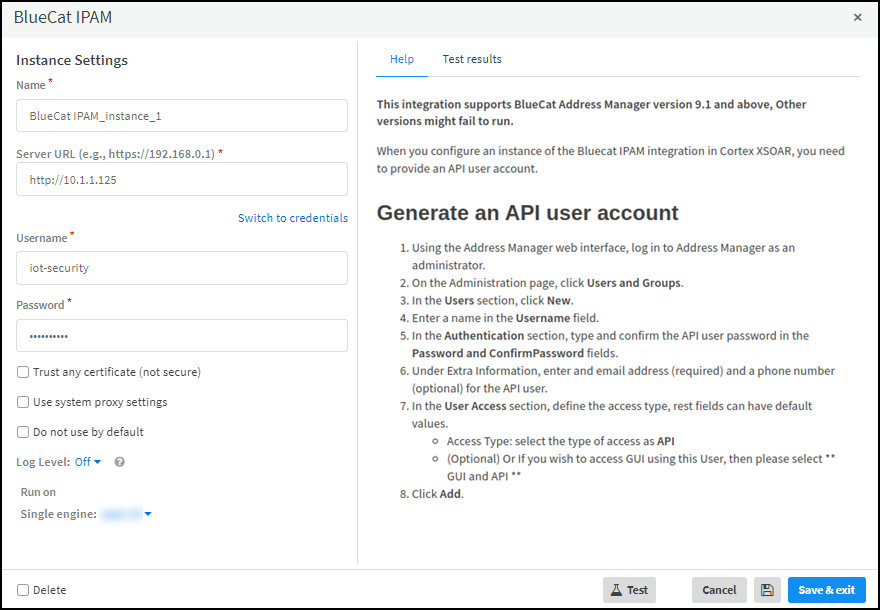The height and width of the screenshot is (610, 880).
Task: Click into the Username field
Action: point(182,268)
